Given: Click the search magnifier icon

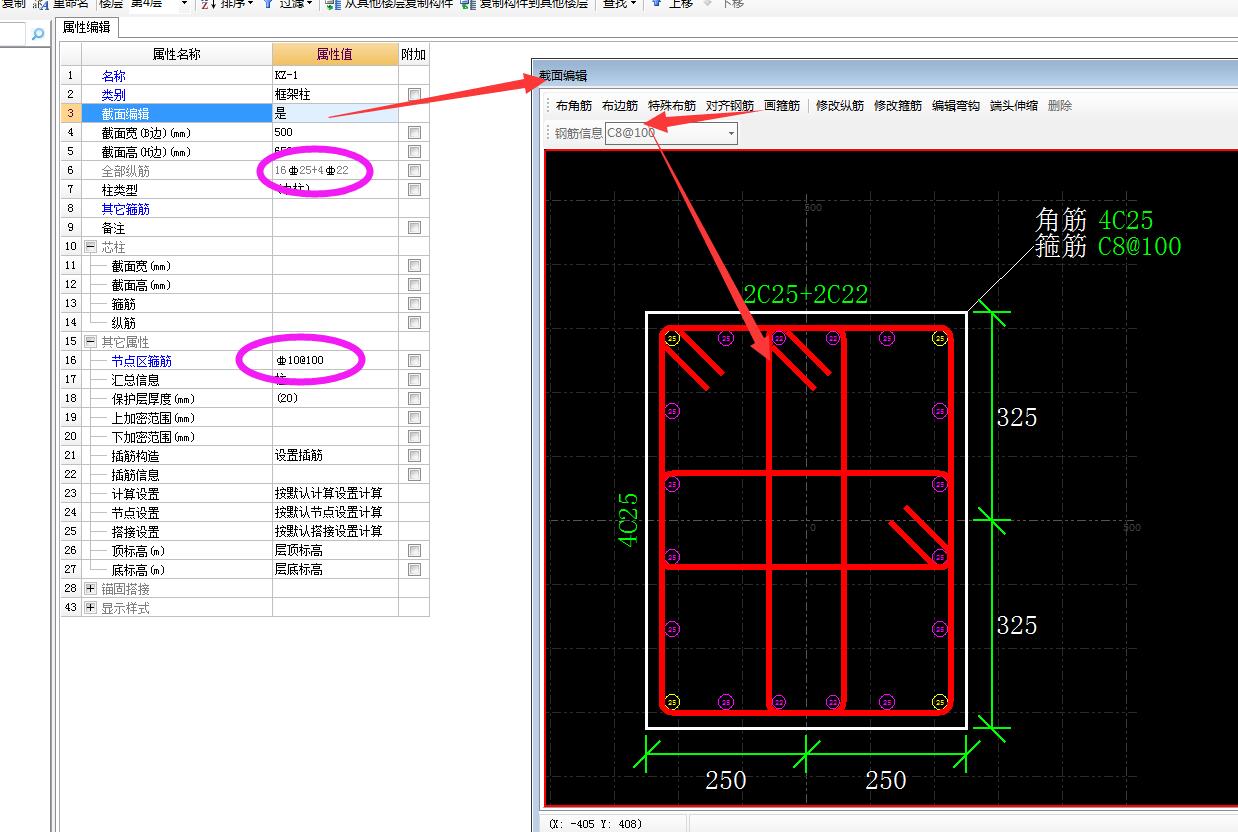Looking at the screenshot, I should (38, 35).
